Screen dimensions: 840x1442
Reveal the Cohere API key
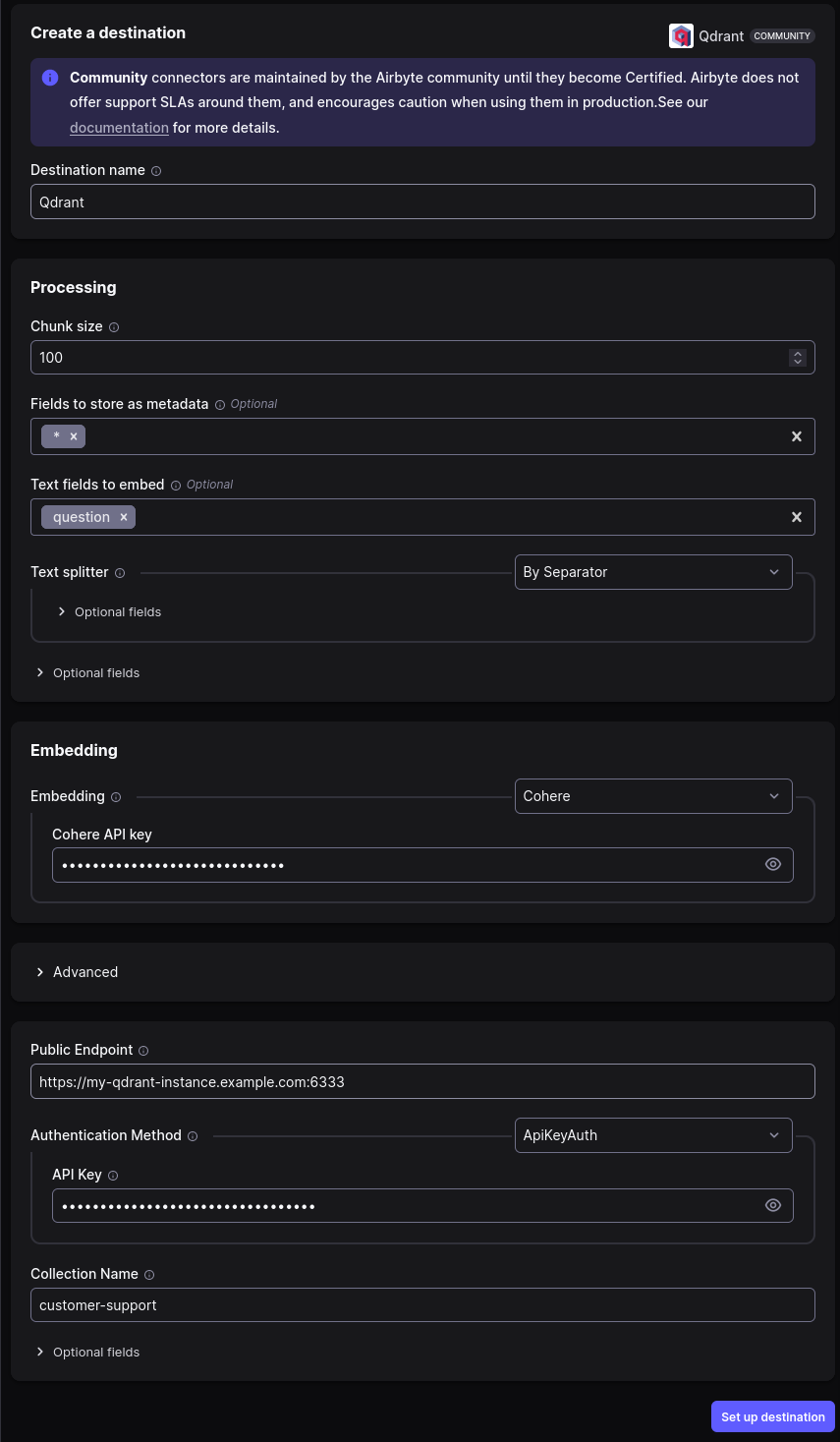(772, 864)
